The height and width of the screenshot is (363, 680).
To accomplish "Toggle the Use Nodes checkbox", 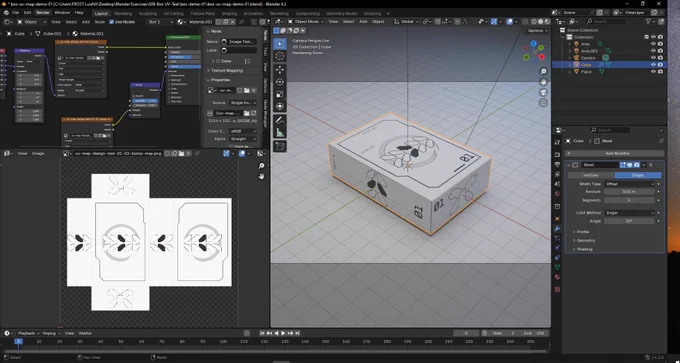I will tap(111, 22).
